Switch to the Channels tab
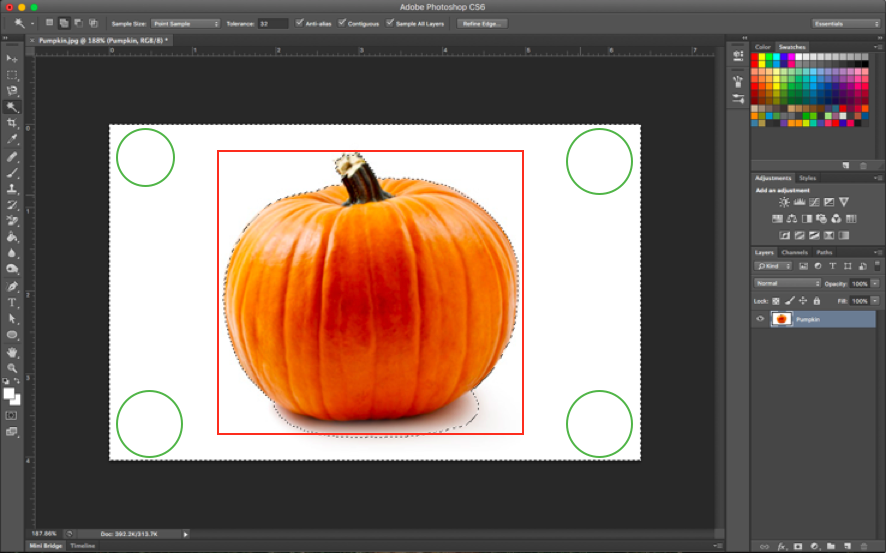Image resolution: width=886 pixels, height=553 pixels. (x=794, y=252)
